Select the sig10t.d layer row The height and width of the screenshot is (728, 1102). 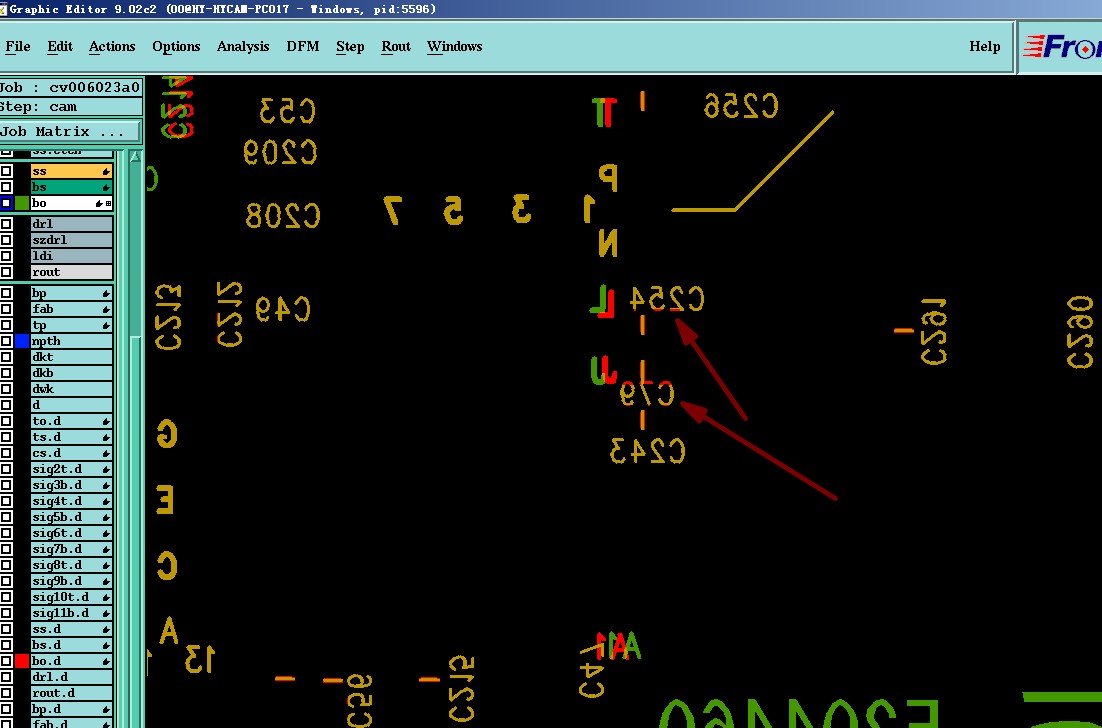click(x=72, y=597)
